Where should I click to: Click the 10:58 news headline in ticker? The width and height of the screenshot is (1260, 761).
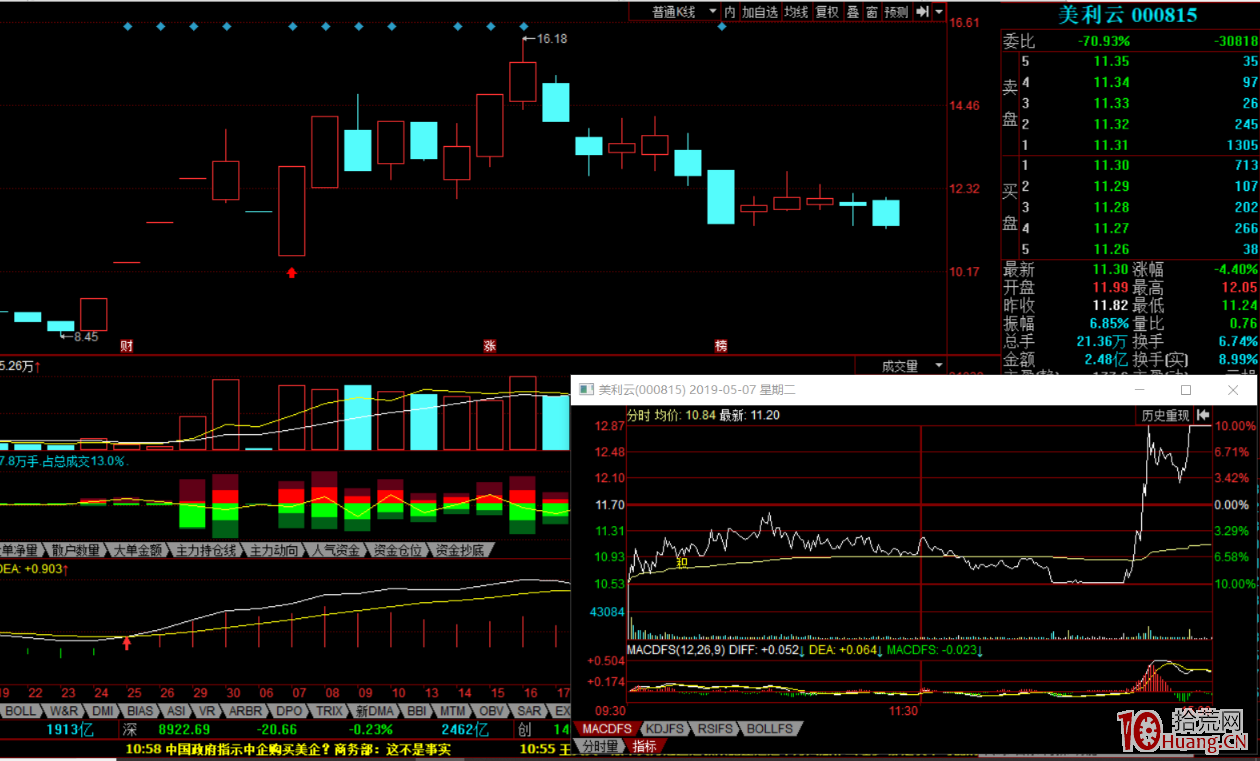(288, 749)
